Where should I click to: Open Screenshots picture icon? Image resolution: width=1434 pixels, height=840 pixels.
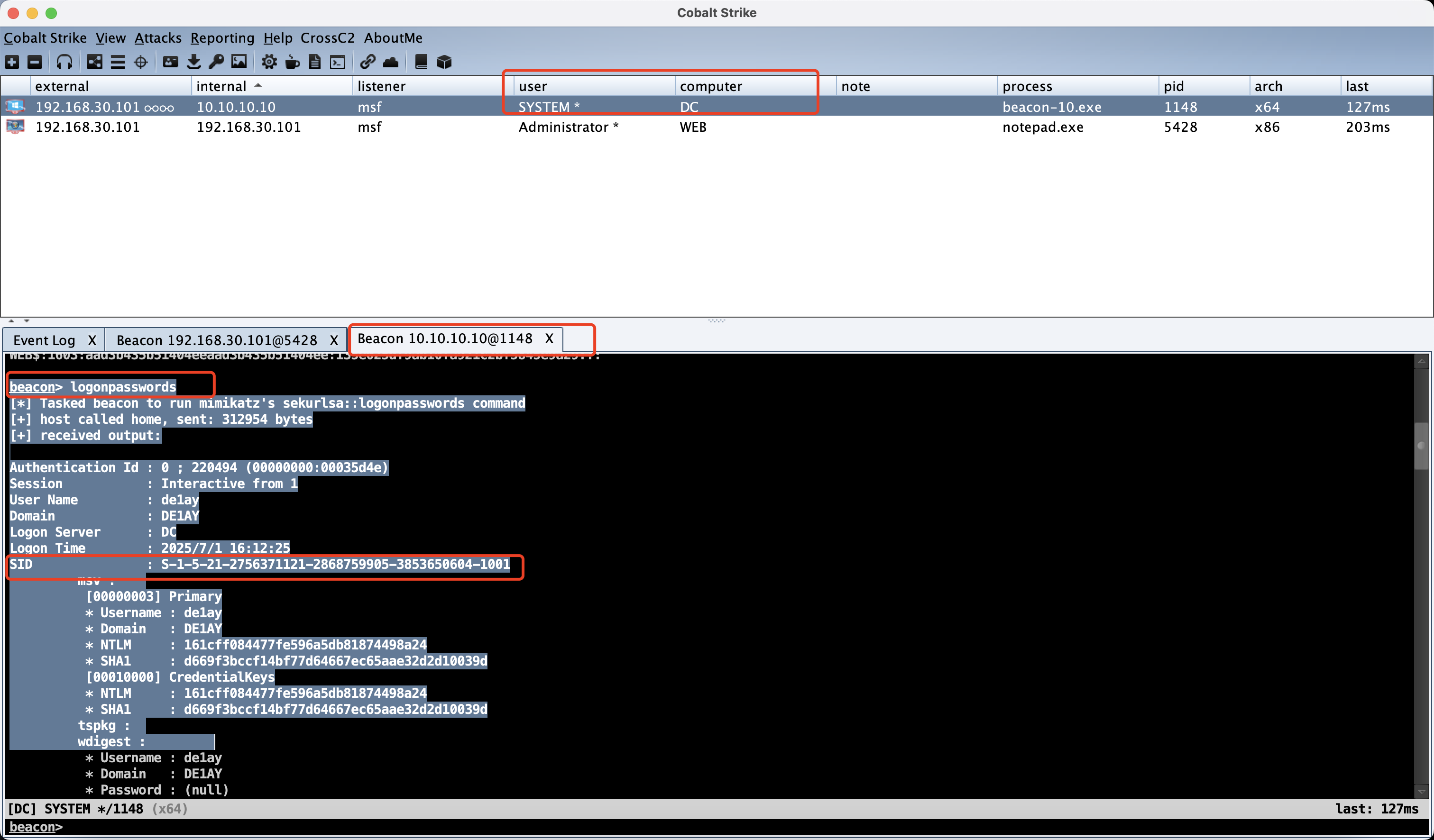239,62
